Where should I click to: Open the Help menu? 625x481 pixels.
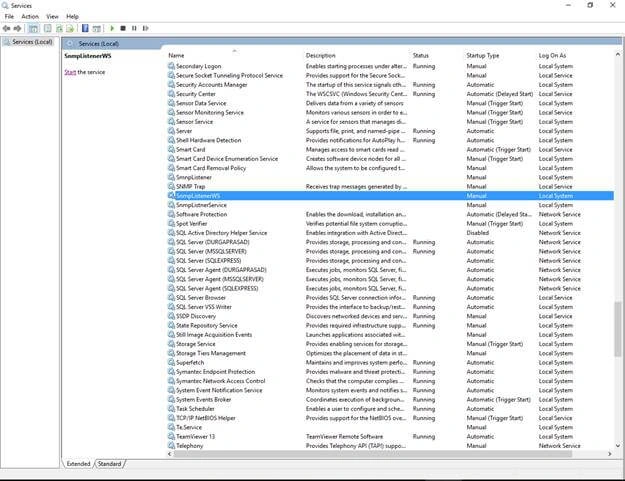pos(72,17)
